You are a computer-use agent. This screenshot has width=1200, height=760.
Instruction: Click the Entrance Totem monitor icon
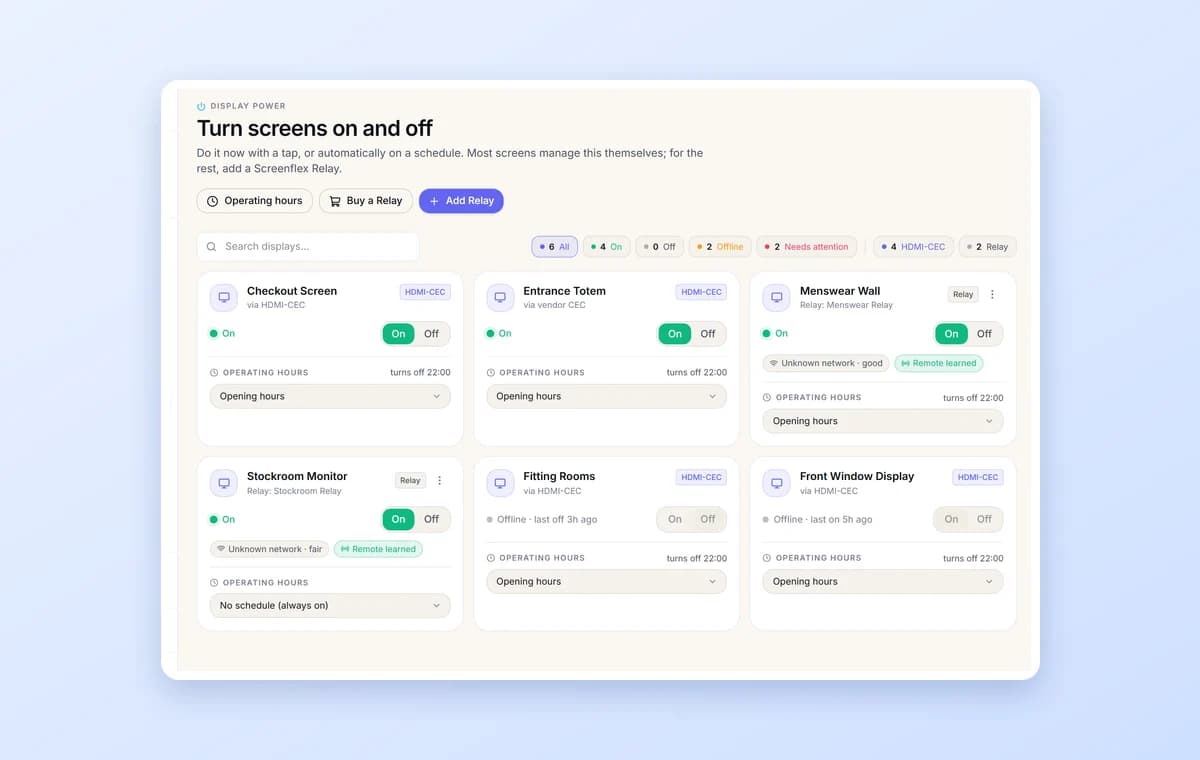[500, 297]
